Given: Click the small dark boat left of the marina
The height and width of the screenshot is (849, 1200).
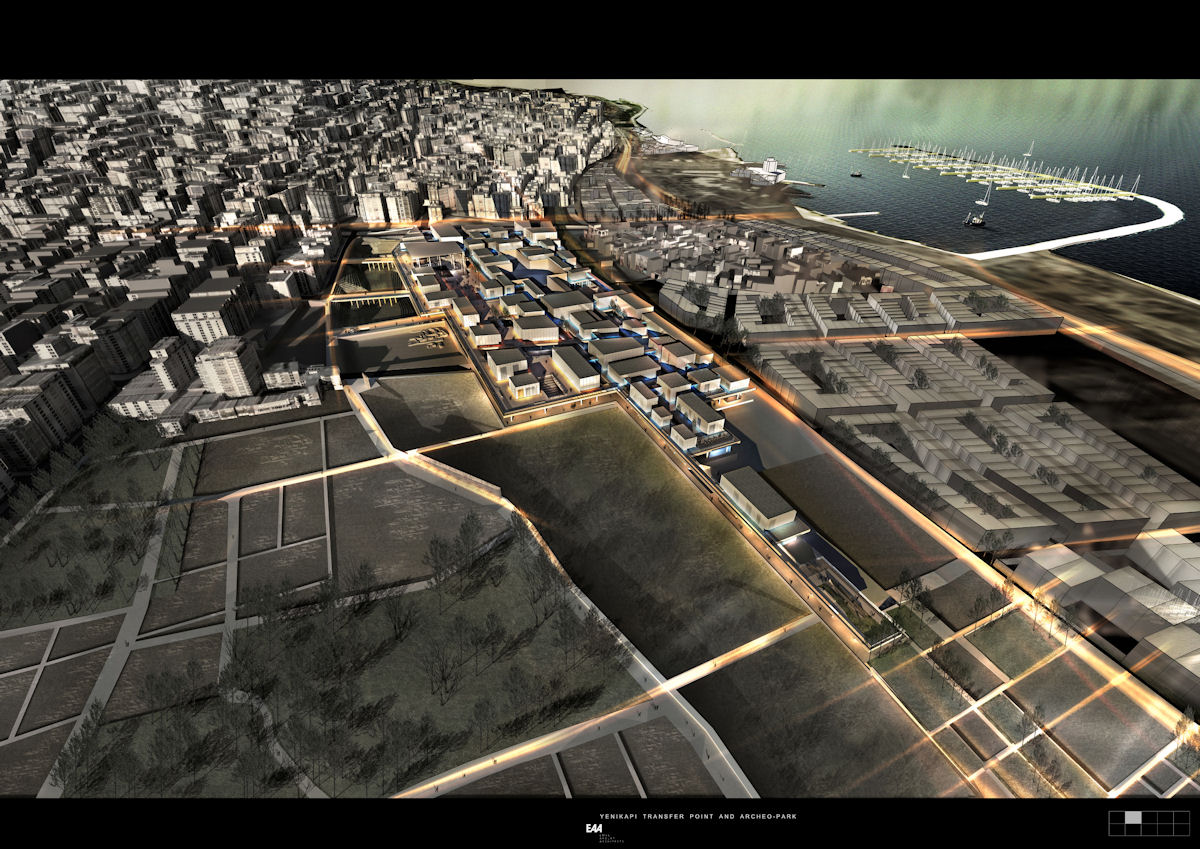Looking at the screenshot, I should tap(857, 173).
